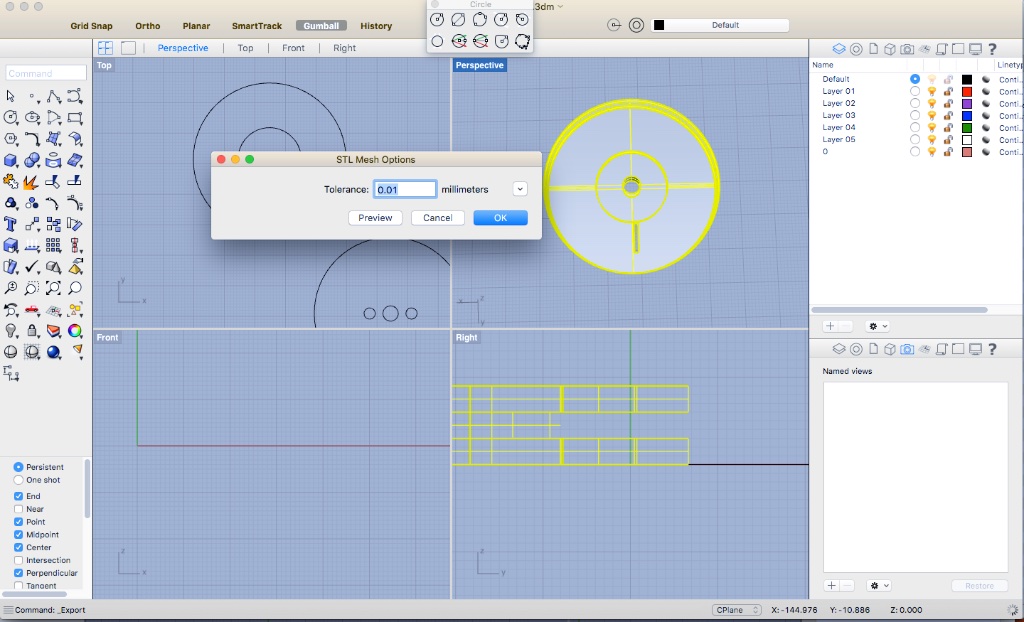Select the Persistent osnap option
1024x622 pixels.
tap(18, 467)
